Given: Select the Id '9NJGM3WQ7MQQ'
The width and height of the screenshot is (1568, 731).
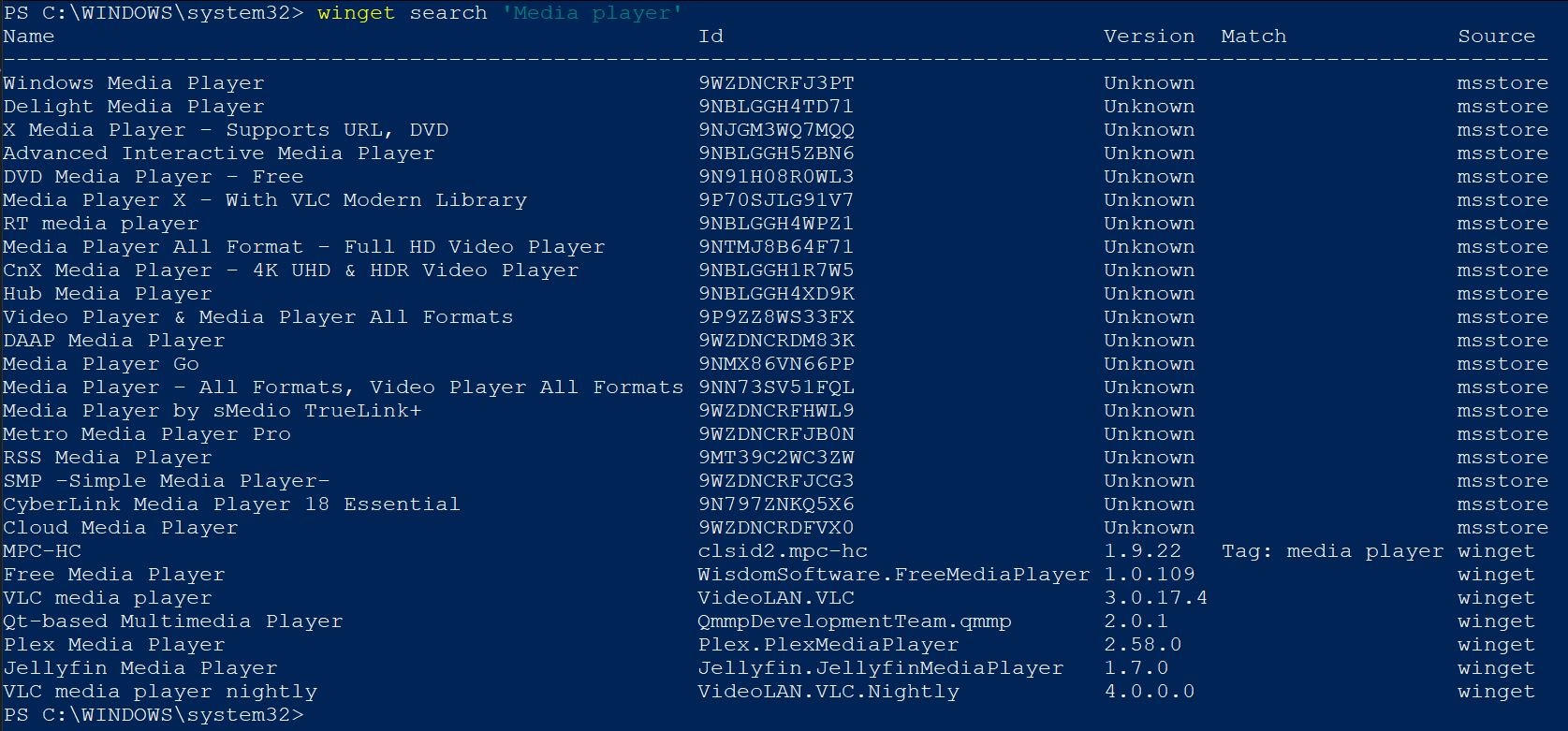Looking at the screenshot, I should [x=776, y=130].
